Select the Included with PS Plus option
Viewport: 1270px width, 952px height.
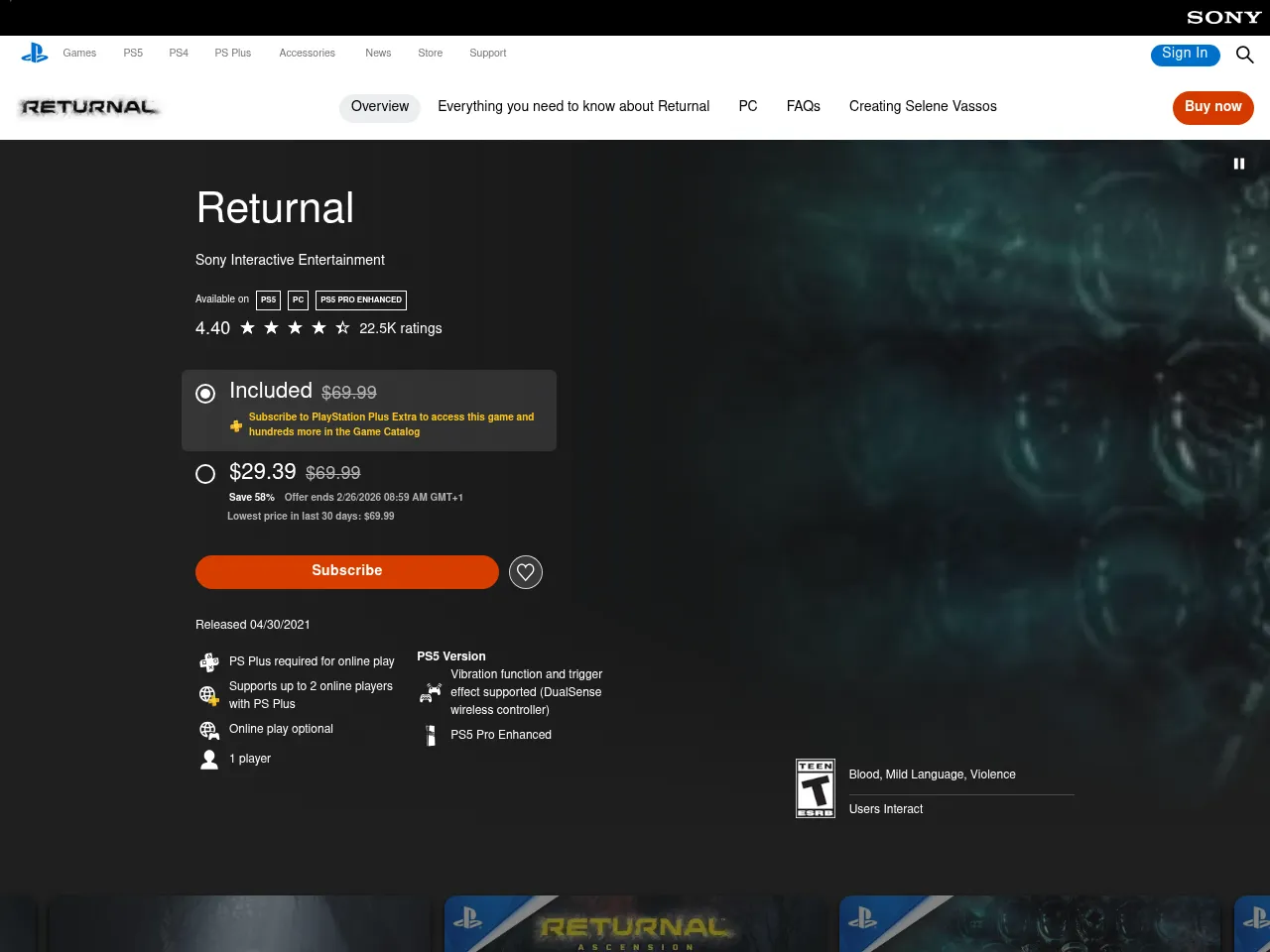pyautogui.click(x=205, y=394)
